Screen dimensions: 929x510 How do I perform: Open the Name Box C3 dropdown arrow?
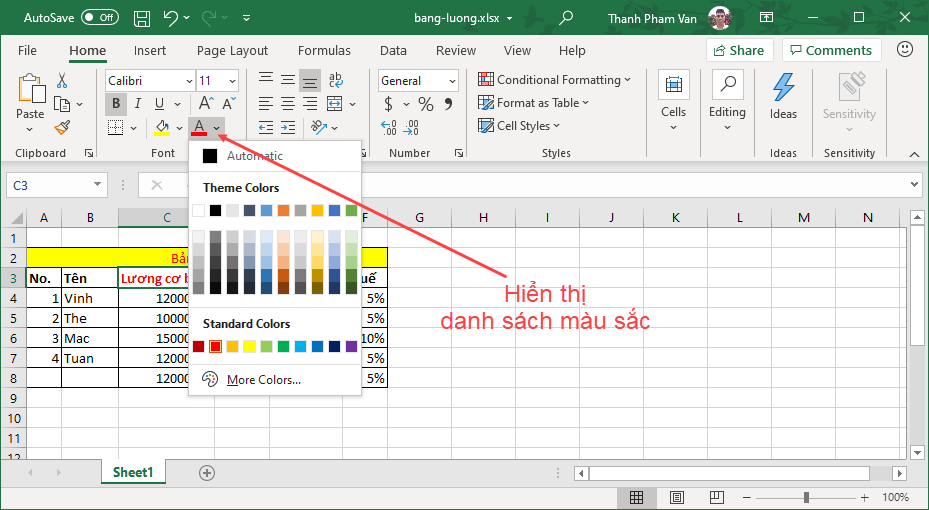pyautogui.click(x=97, y=185)
